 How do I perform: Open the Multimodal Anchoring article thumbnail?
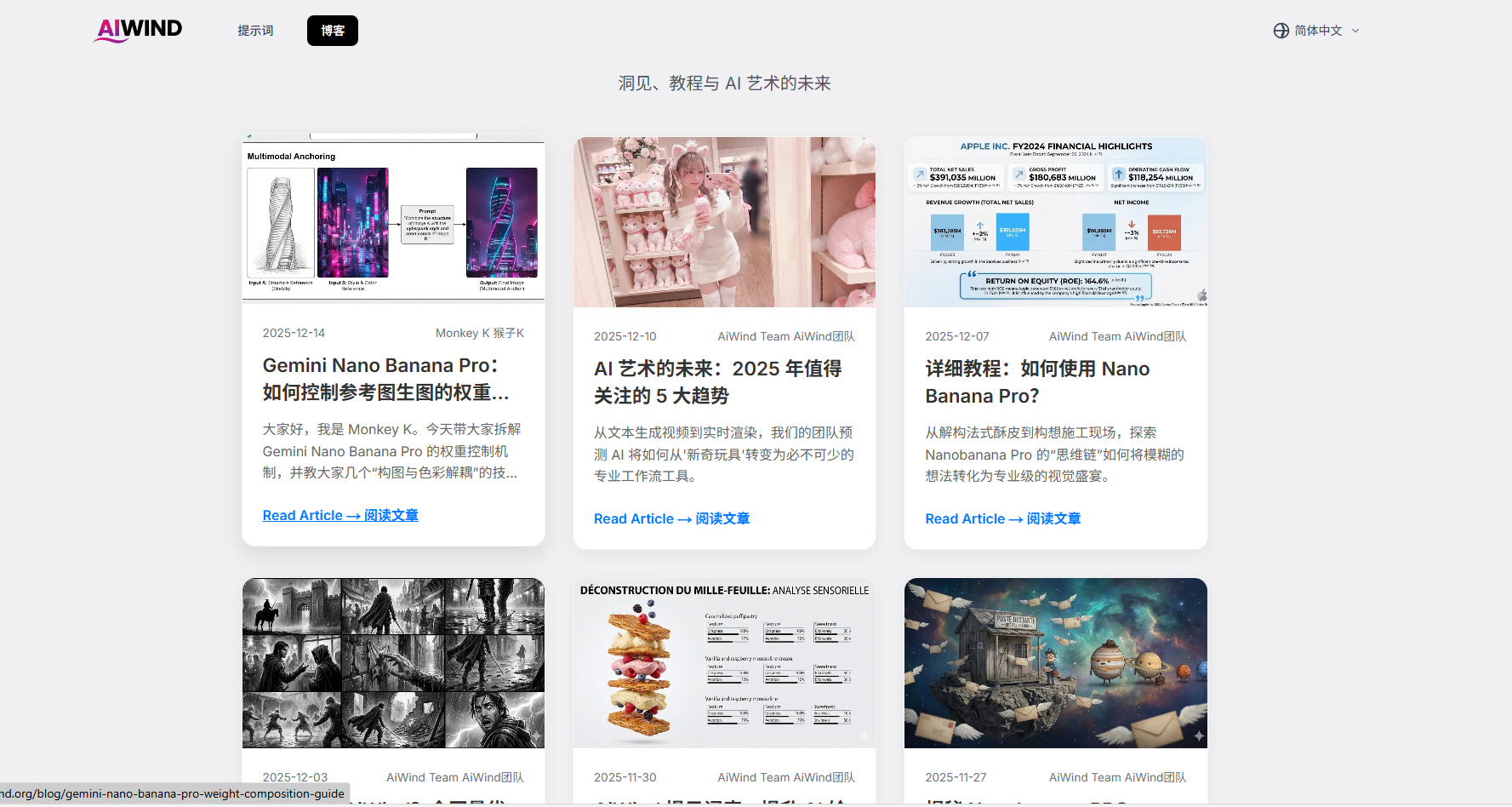(393, 217)
